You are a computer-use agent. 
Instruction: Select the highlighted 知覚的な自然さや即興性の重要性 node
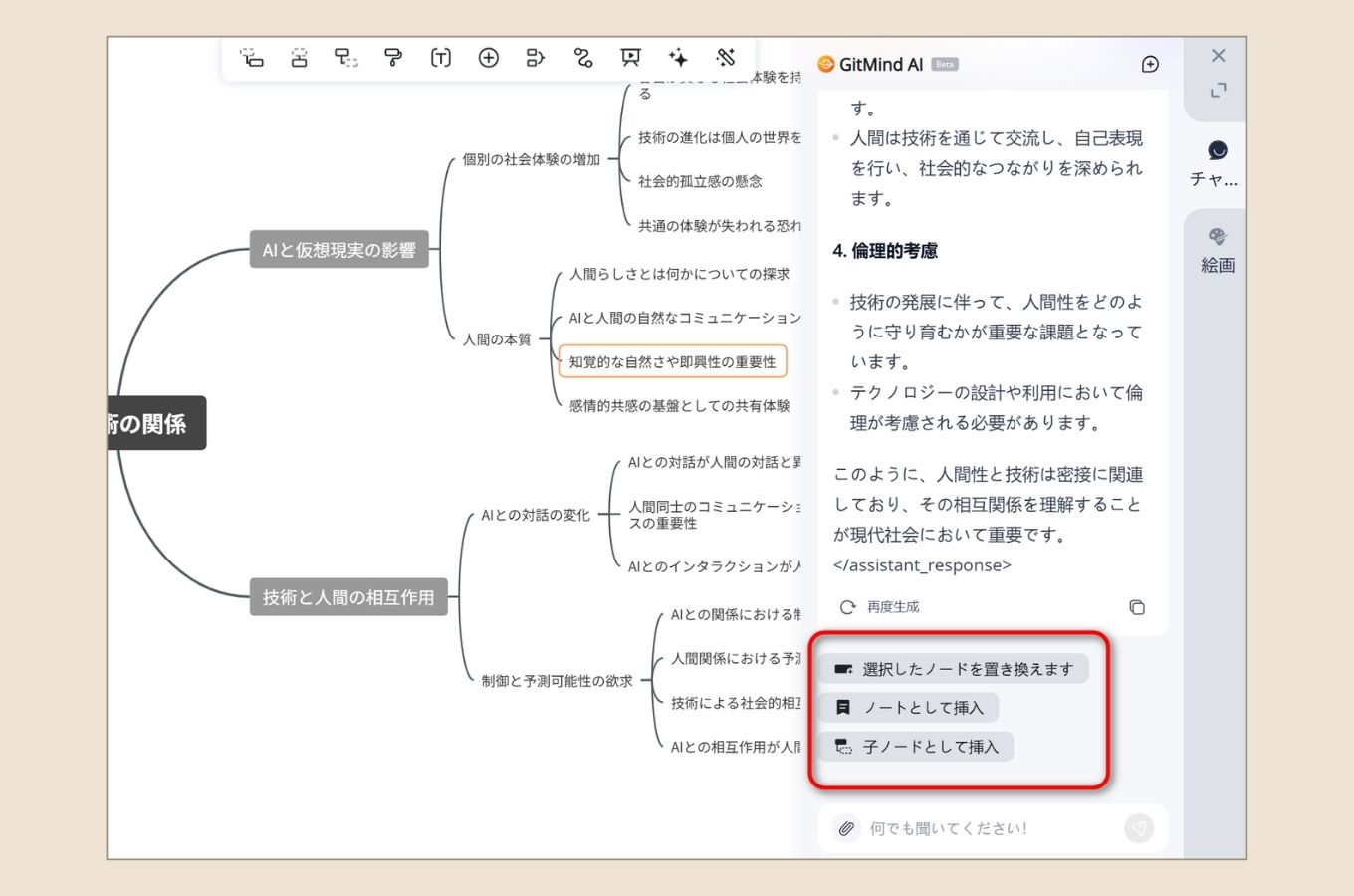point(672,361)
